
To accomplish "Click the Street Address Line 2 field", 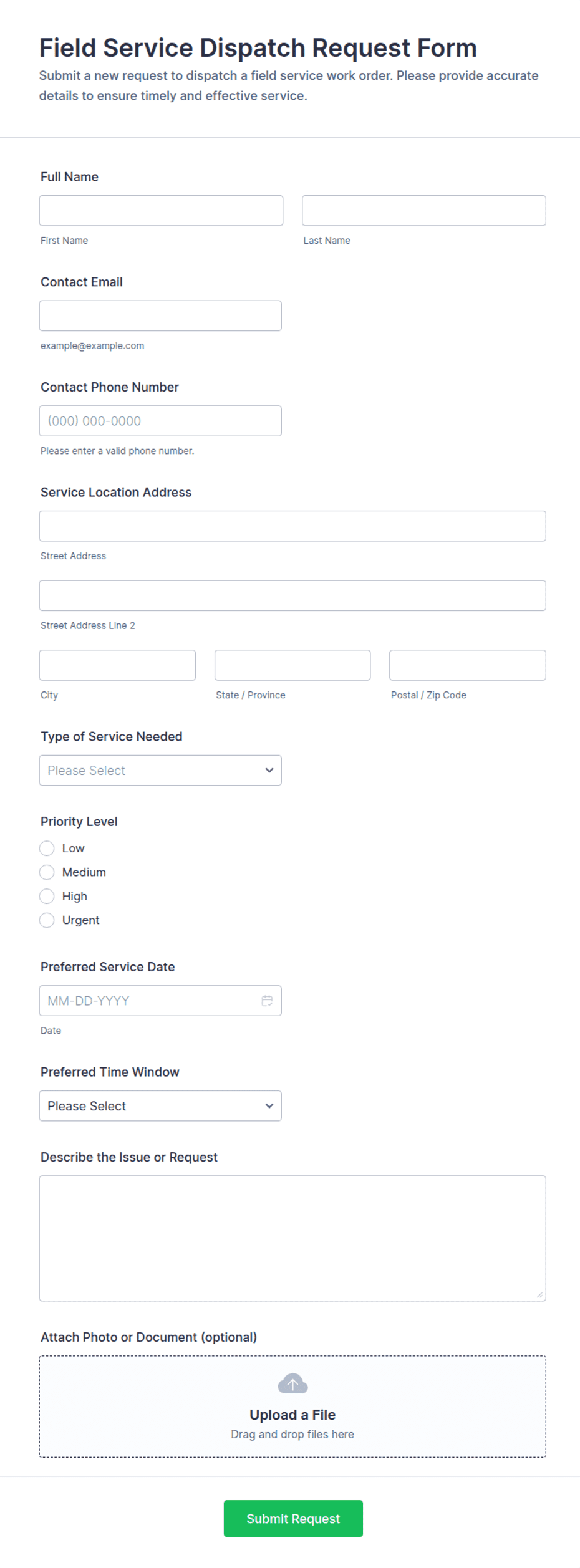I will tap(292, 596).
